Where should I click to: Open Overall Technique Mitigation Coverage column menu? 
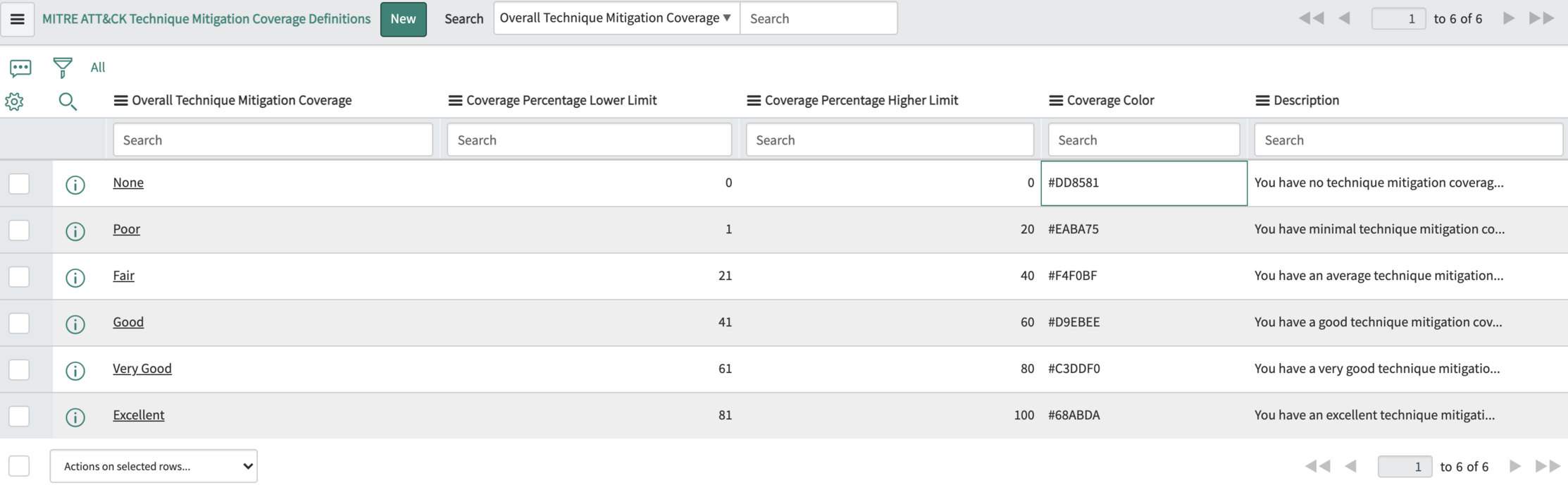coord(120,101)
